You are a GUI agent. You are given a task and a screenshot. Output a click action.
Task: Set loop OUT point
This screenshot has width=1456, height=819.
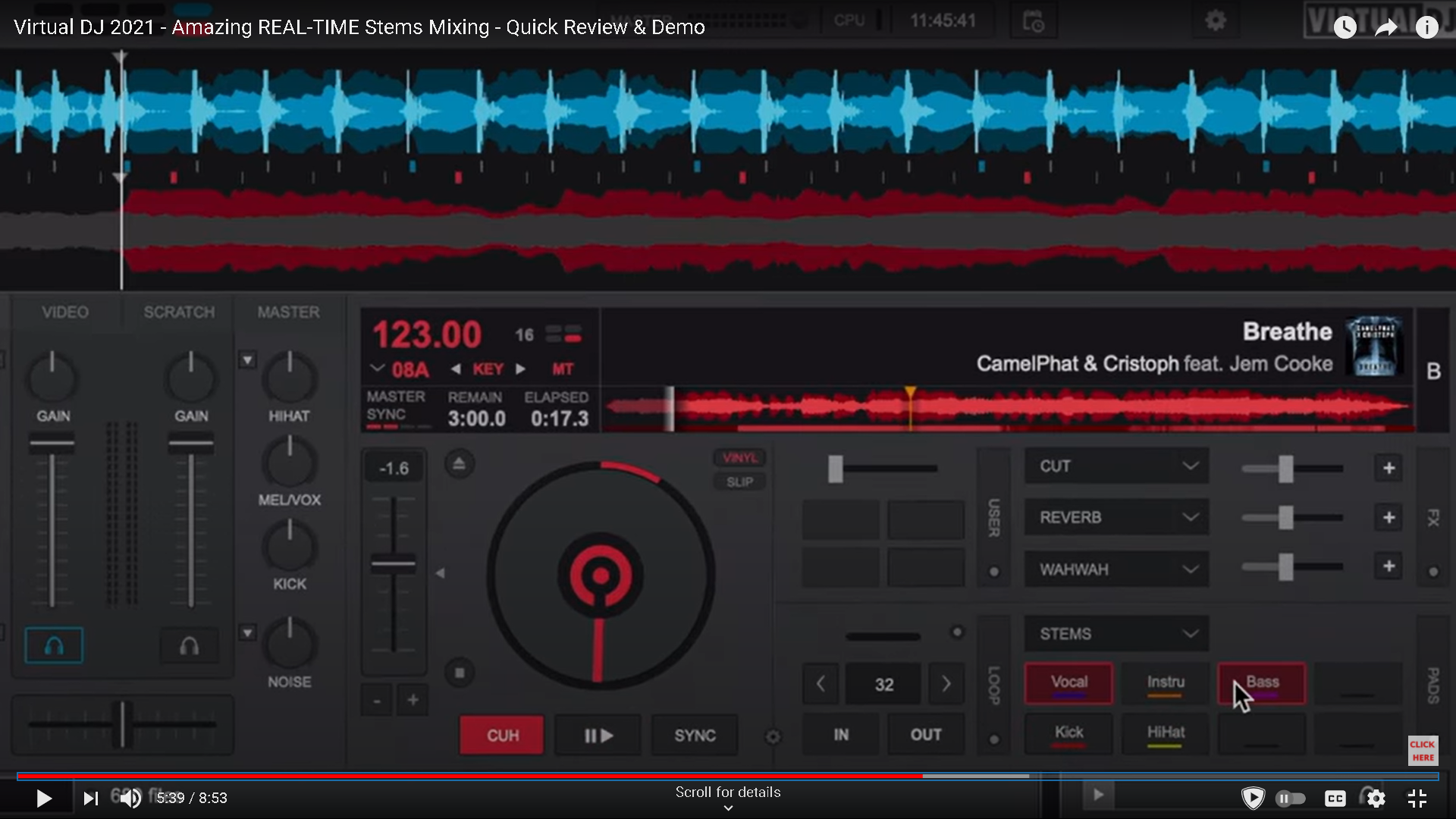coord(926,734)
